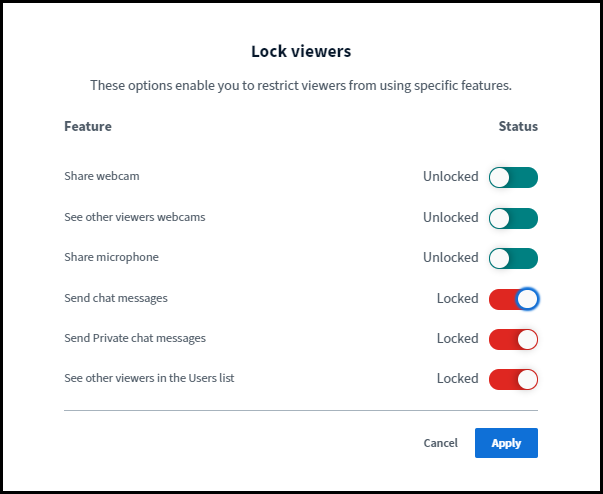This screenshot has width=603, height=494.
Task: Click the Unlocked status beside Share webcam
Action: point(450,177)
